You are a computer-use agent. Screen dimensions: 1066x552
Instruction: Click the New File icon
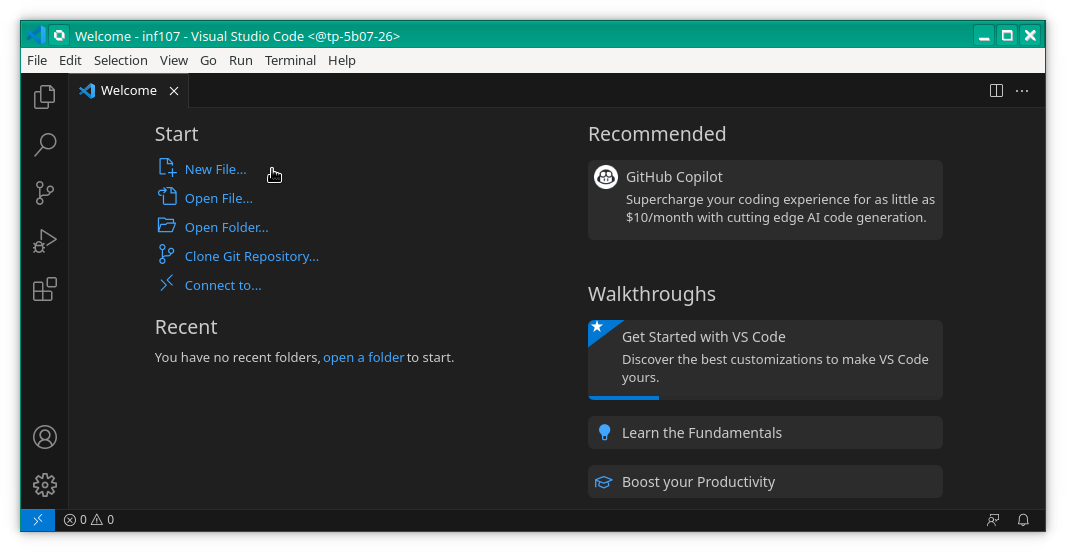167,167
